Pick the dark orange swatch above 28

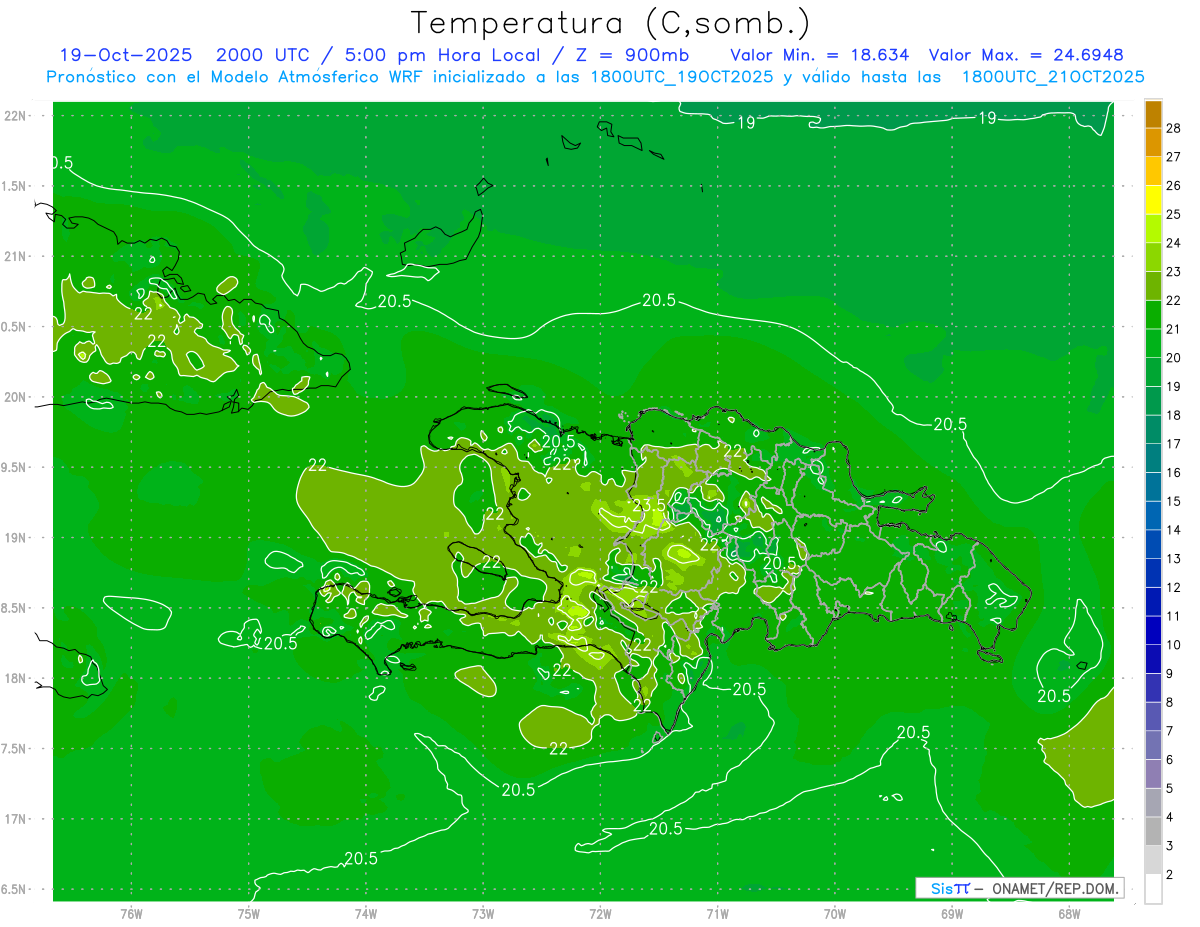(1153, 113)
